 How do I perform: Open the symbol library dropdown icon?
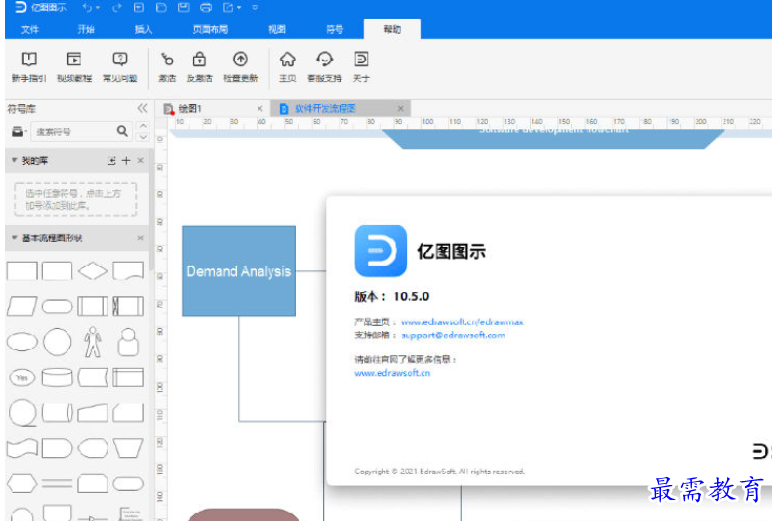pyautogui.click(x=18, y=131)
